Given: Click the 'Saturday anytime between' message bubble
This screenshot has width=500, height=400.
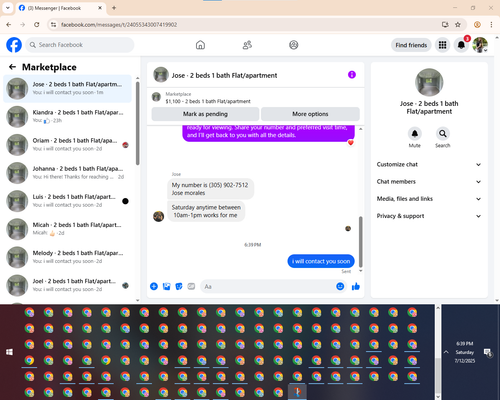Looking at the screenshot, I should click(206, 211).
